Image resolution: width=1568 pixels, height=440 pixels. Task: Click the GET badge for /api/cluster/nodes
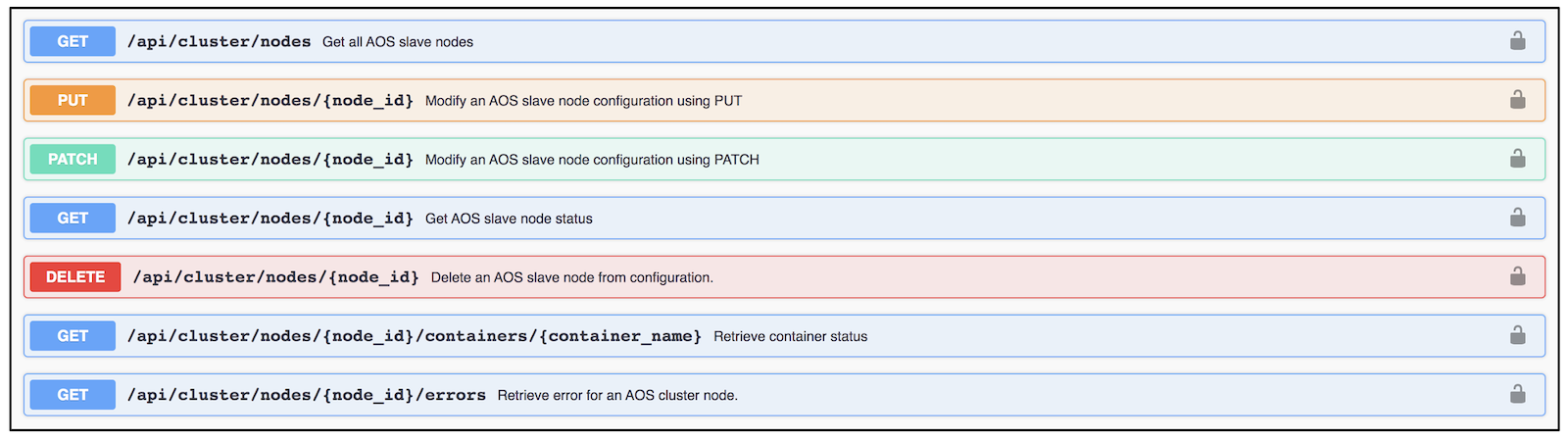pyautogui.click(x=73, y=41)
